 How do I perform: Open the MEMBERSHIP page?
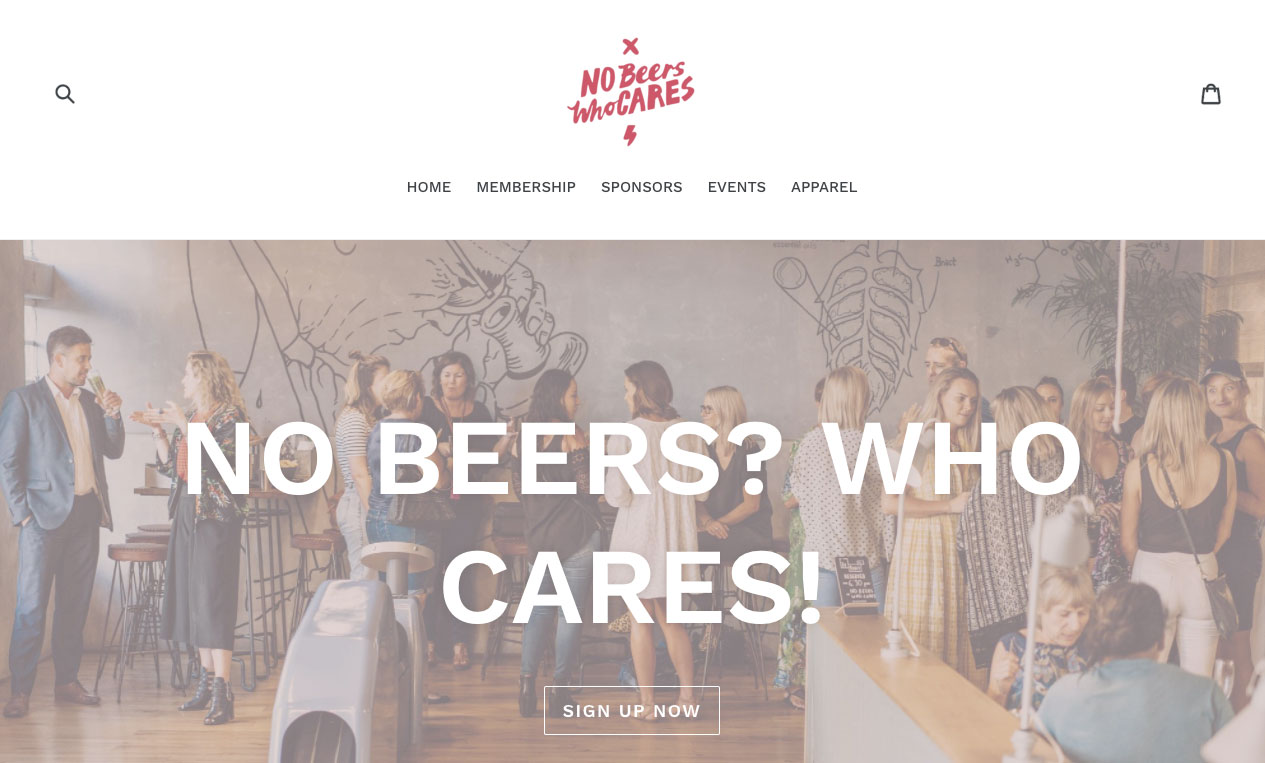(x=526, y=187)
